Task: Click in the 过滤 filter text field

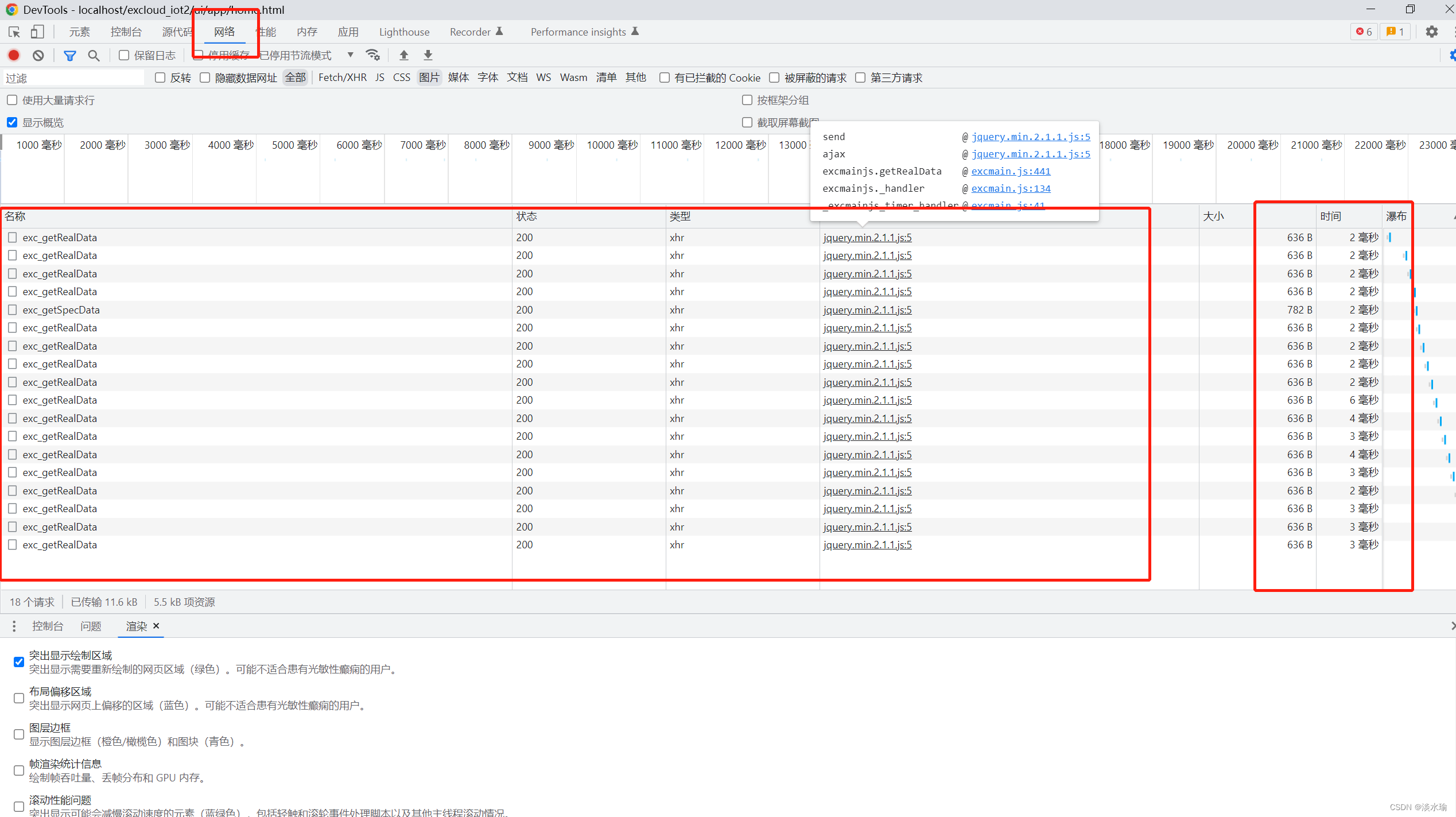Action: (x=73, y=78)
